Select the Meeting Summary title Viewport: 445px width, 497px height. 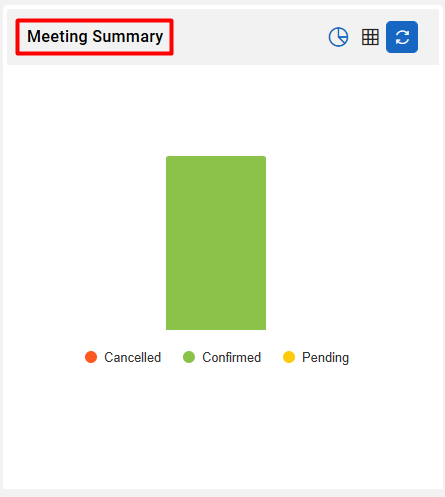pos(95,36)
